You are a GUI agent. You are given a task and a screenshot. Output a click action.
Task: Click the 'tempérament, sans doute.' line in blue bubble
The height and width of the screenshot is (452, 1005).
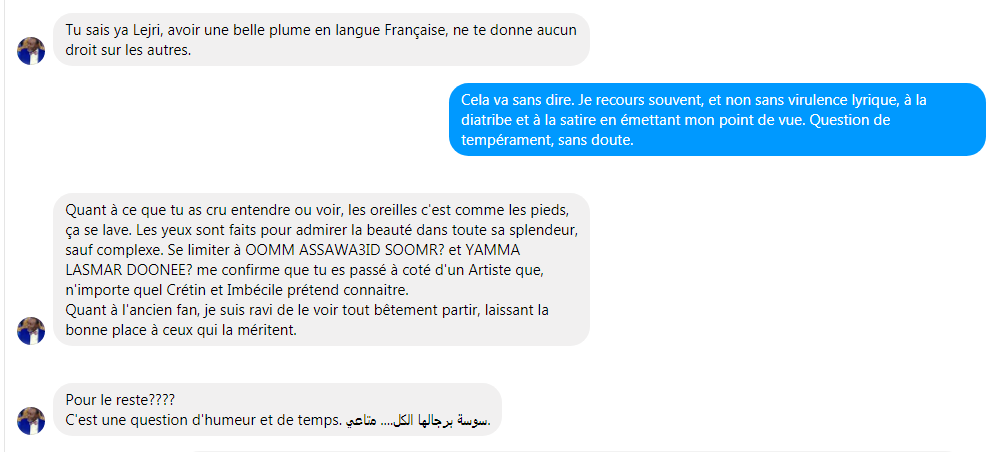coord(547,140)
